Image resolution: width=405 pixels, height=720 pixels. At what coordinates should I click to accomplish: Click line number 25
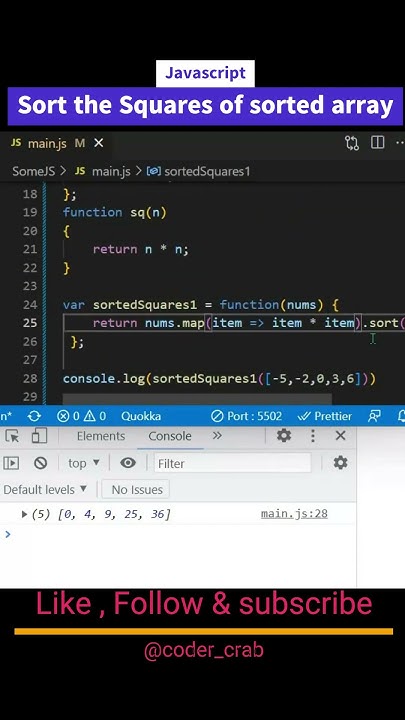(x=30, y=323)
